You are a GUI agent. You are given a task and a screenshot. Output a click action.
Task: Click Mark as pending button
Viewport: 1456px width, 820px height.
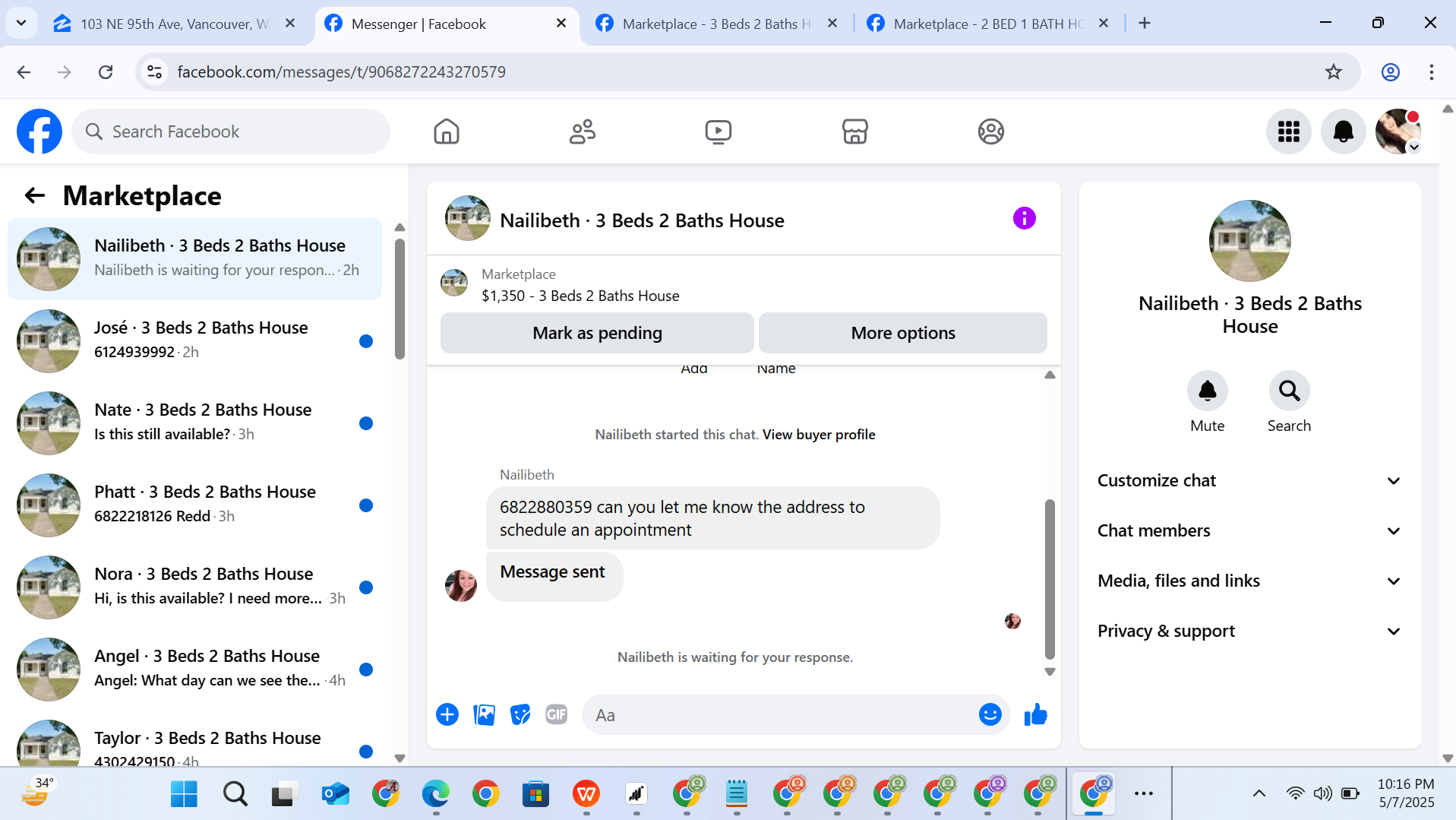597,333
